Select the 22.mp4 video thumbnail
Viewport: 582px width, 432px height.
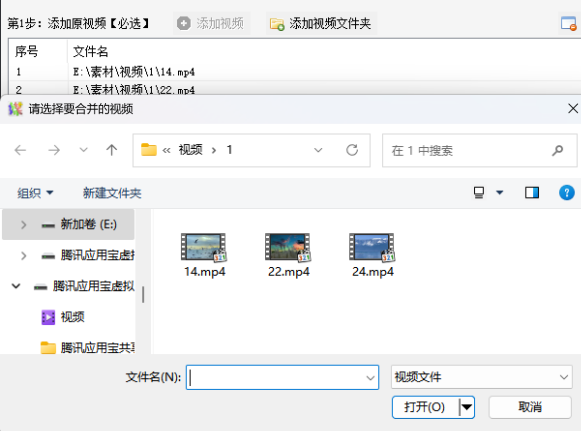(288, 255)
